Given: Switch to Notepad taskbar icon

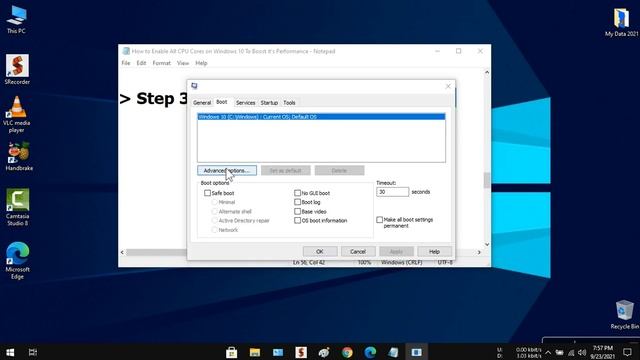Looking at the screenshot, I should click(x=393, y=352).
